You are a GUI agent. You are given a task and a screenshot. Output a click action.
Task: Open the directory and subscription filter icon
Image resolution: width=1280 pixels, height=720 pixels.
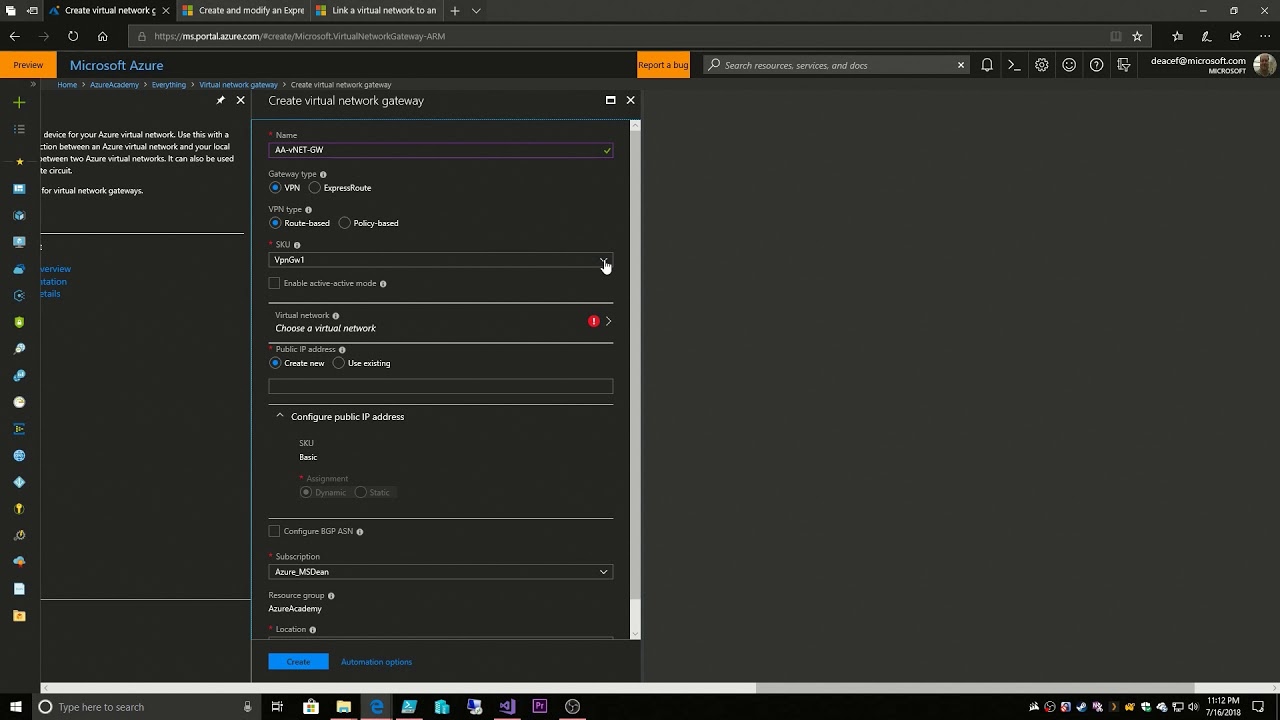(x=1124, y=65)
